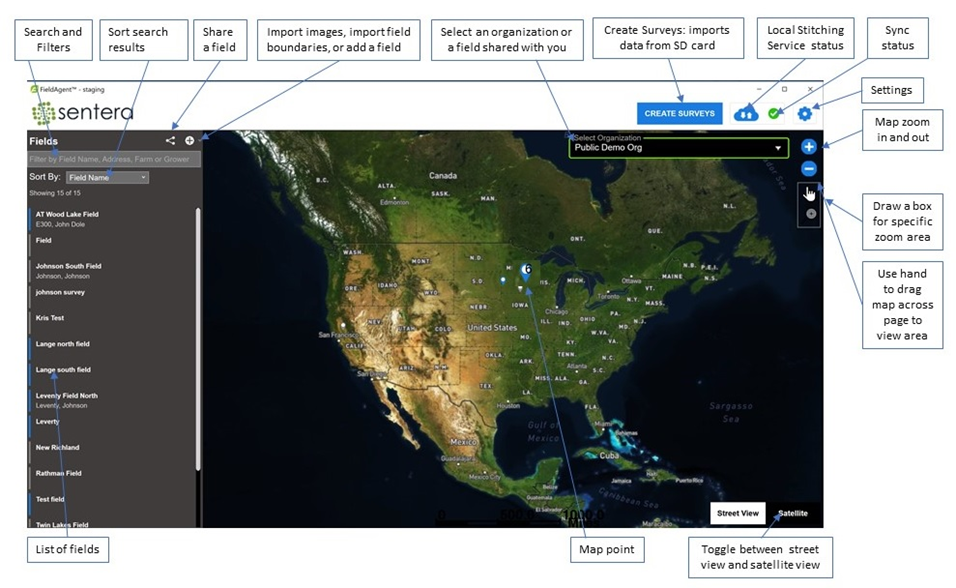Open the Sort By Field Name dropdown
This screenshot has width=956, height=588.
pos(107,177)
